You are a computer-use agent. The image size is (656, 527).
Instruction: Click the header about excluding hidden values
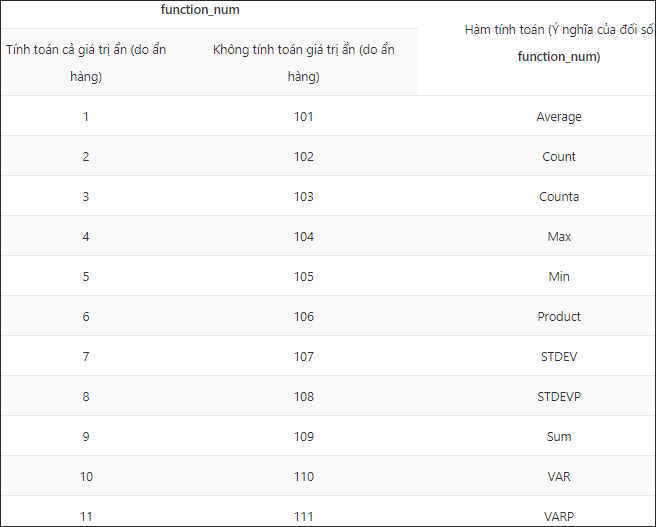tap(303, 62)
